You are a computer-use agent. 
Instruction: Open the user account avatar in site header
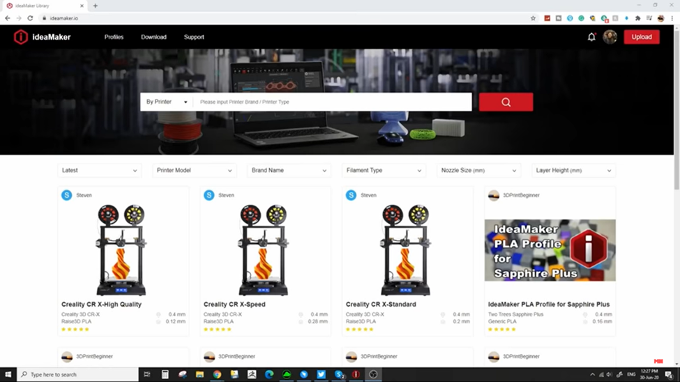point(610,37)
